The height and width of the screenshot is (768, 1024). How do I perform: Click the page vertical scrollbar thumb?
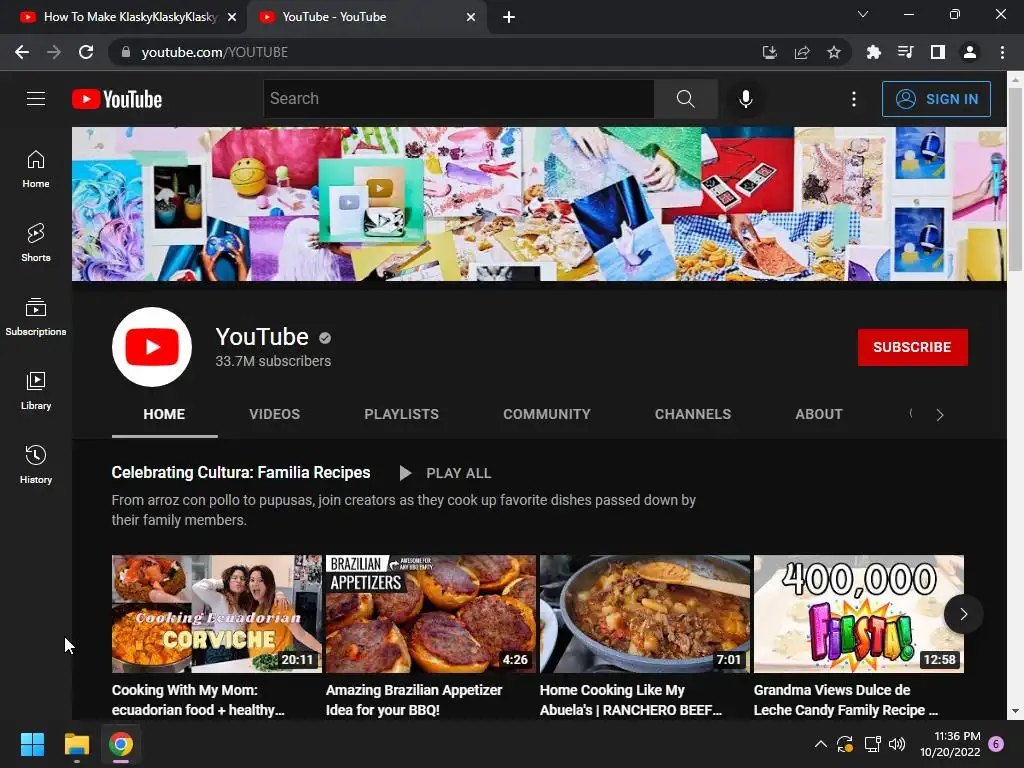pos(1015,178)
